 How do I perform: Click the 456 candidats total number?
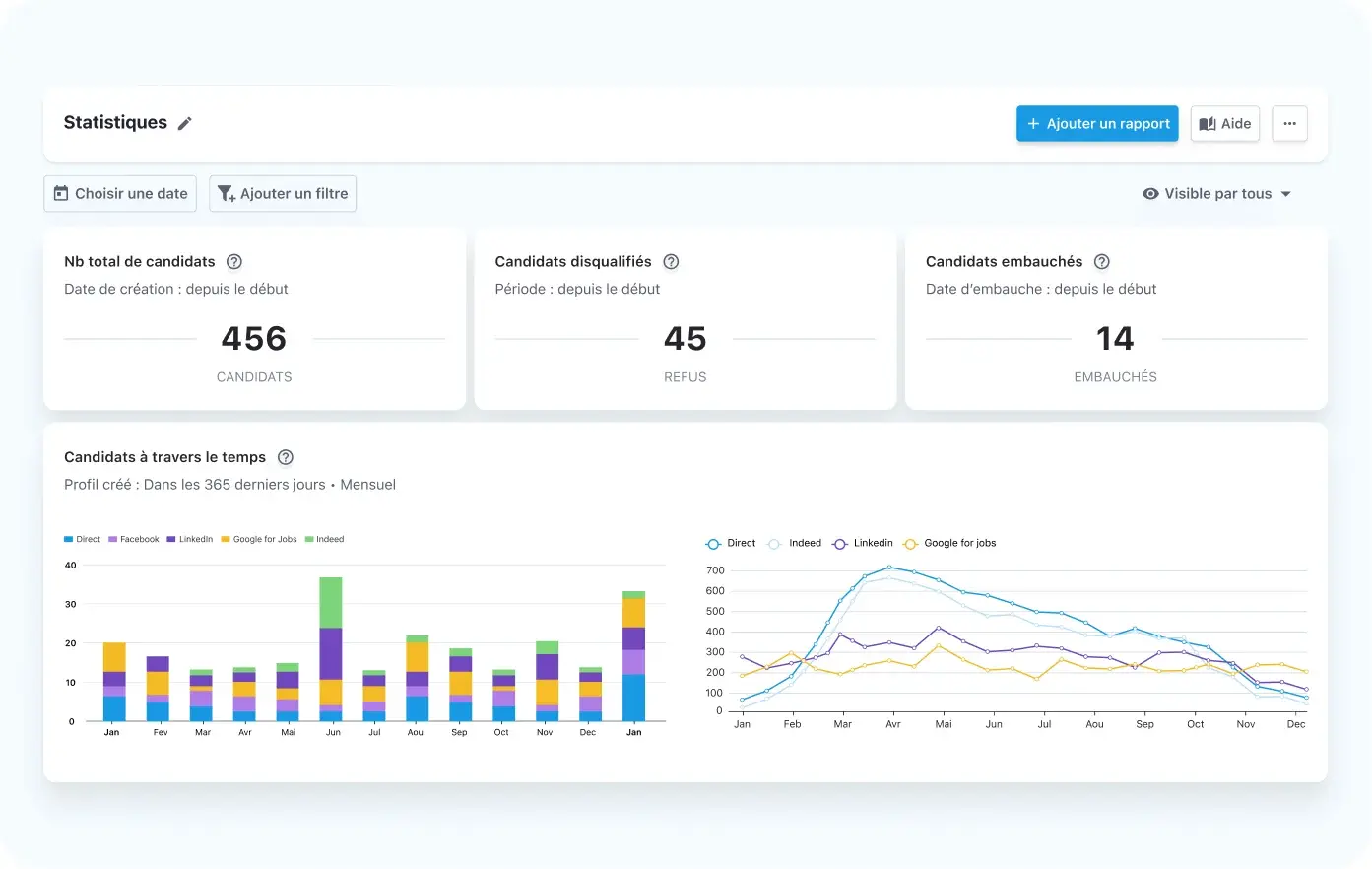click(x=254, y=339)
